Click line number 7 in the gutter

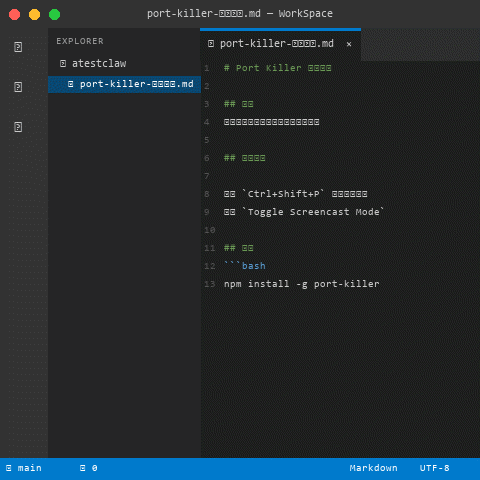click(x=207, y=176)
